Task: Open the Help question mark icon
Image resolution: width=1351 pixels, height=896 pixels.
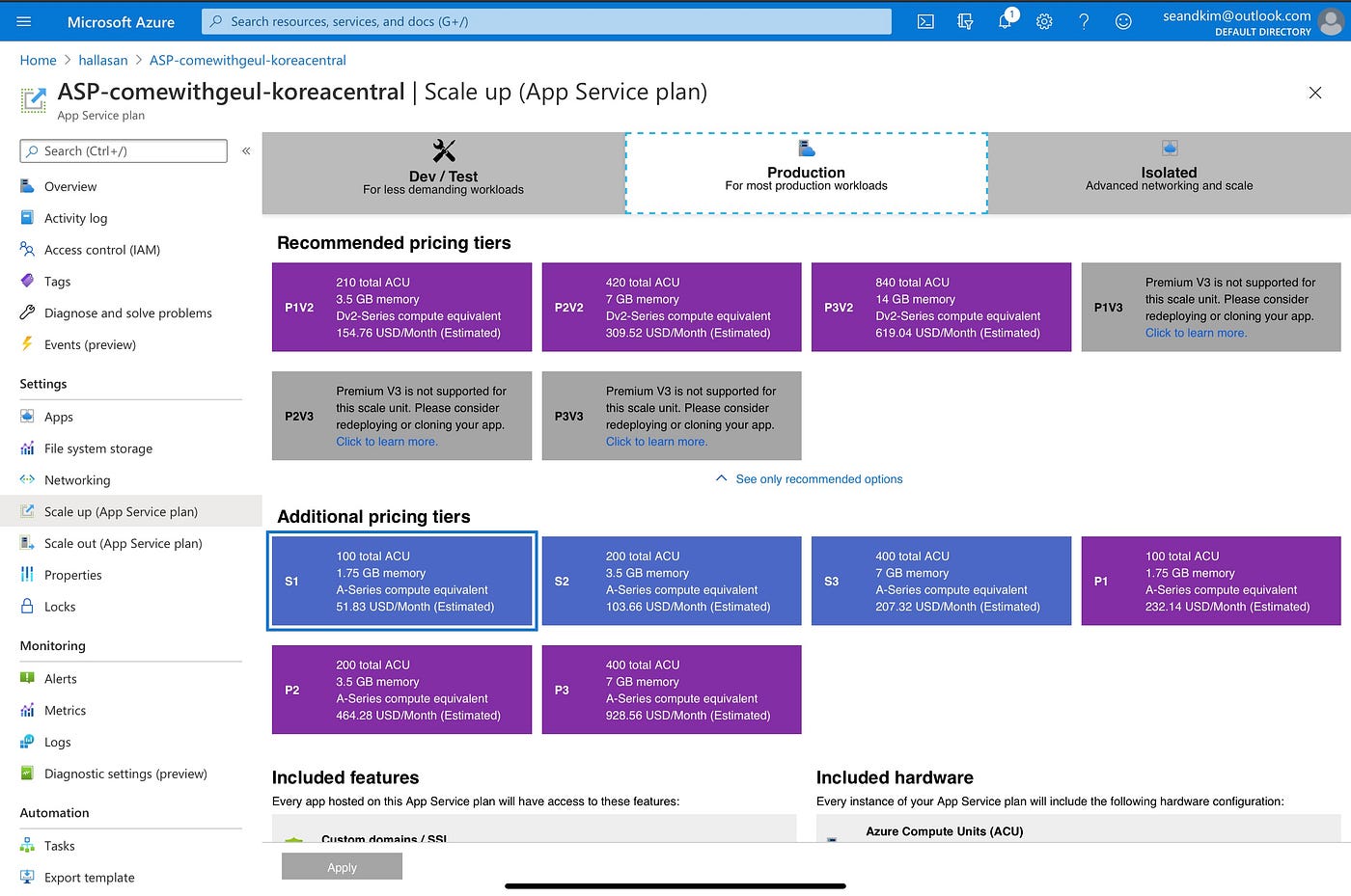Action: (x=1084, y=21)
